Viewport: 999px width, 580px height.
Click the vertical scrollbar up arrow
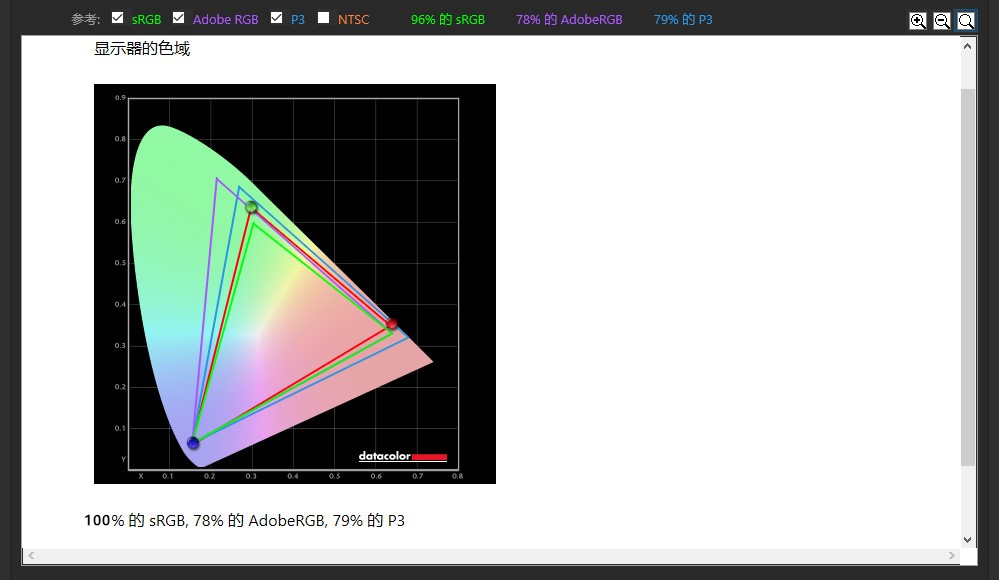[967, 46]
